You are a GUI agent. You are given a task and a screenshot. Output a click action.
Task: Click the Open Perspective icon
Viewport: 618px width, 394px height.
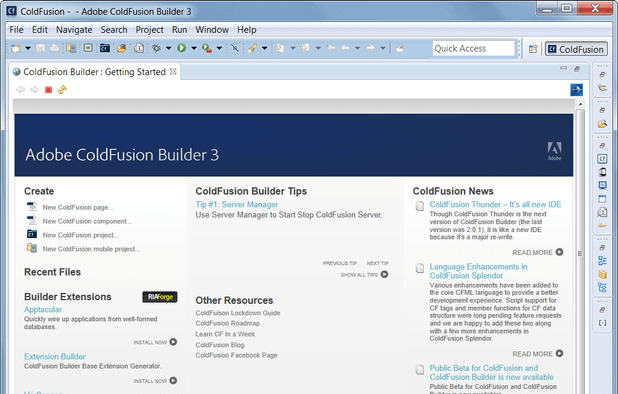[533, 49]
